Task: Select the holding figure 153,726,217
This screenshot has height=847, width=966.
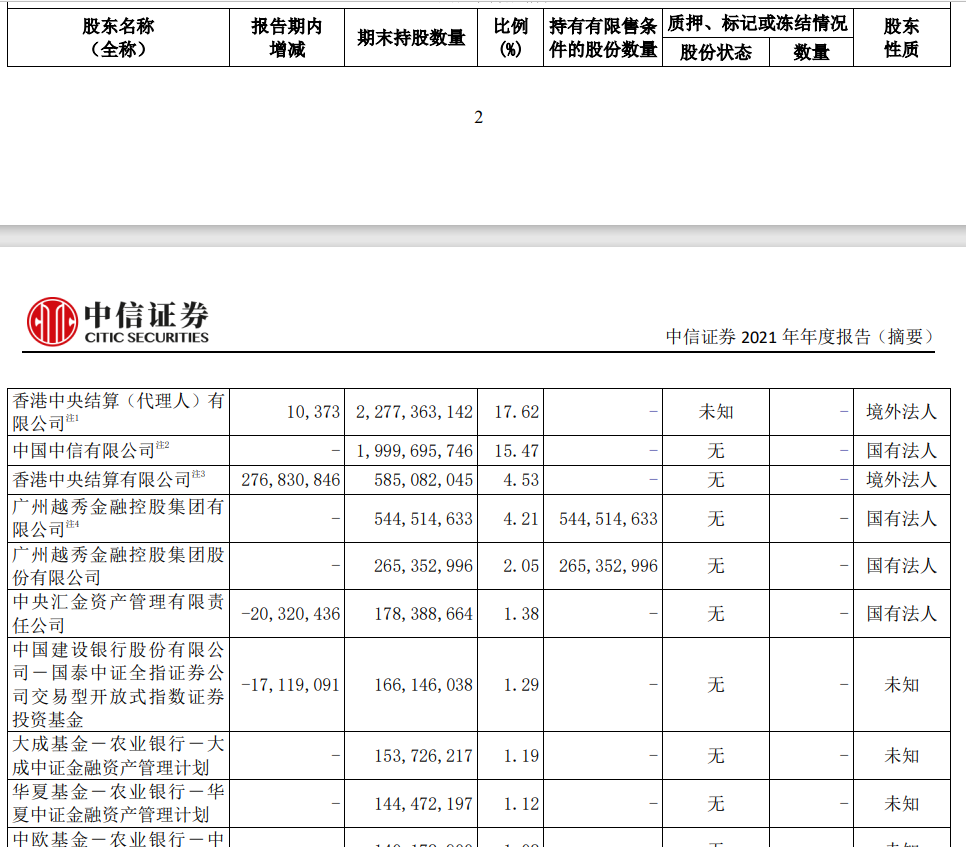Action: click(423, 756)
